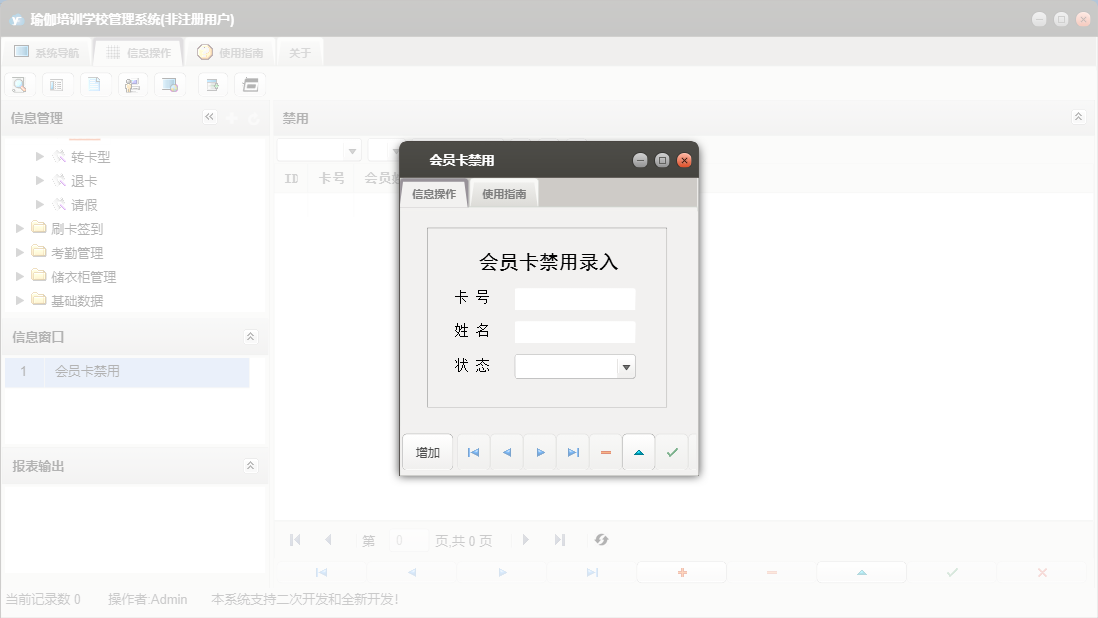Screen dimensions: 1098x618
Task: Collapse the 信息管理 panel with double chevron
Action: [x=210, y=117]
